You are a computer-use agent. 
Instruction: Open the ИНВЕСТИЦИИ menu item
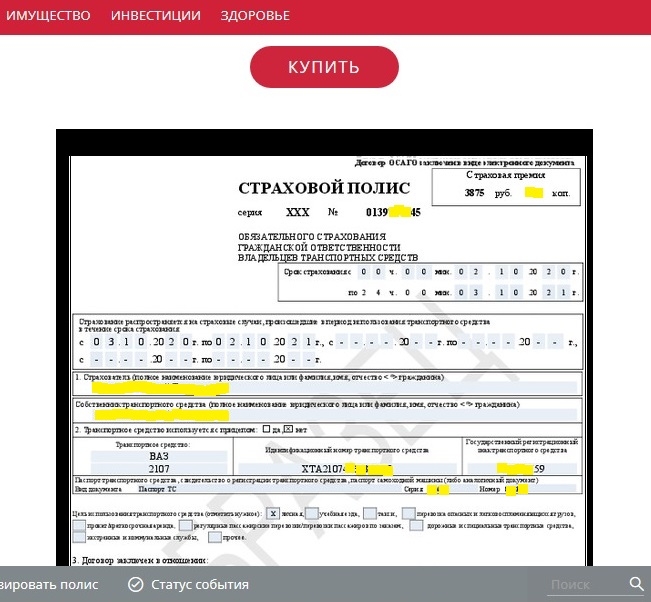[156, 15]
